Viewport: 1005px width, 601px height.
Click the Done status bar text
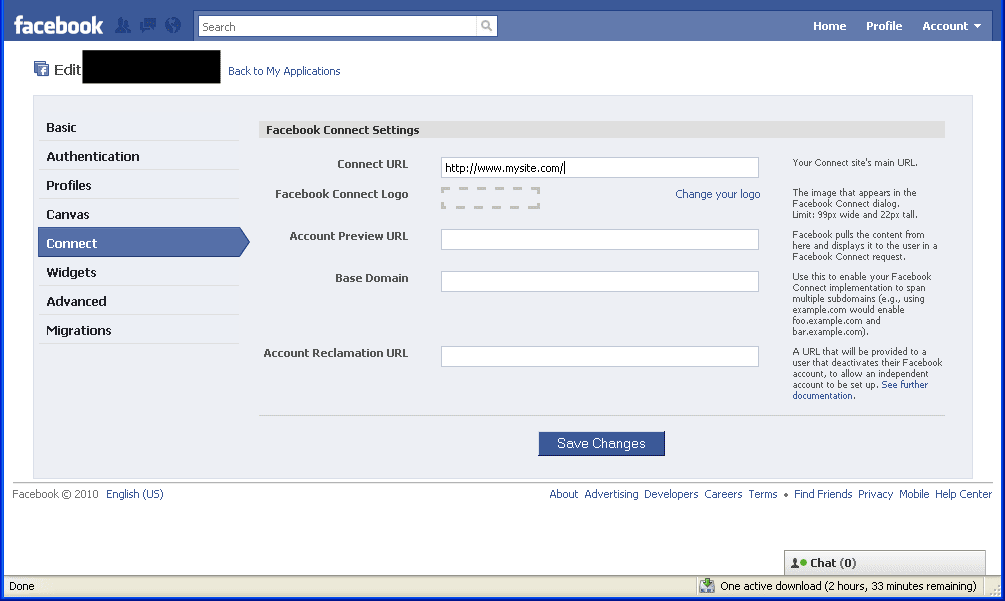22,586
